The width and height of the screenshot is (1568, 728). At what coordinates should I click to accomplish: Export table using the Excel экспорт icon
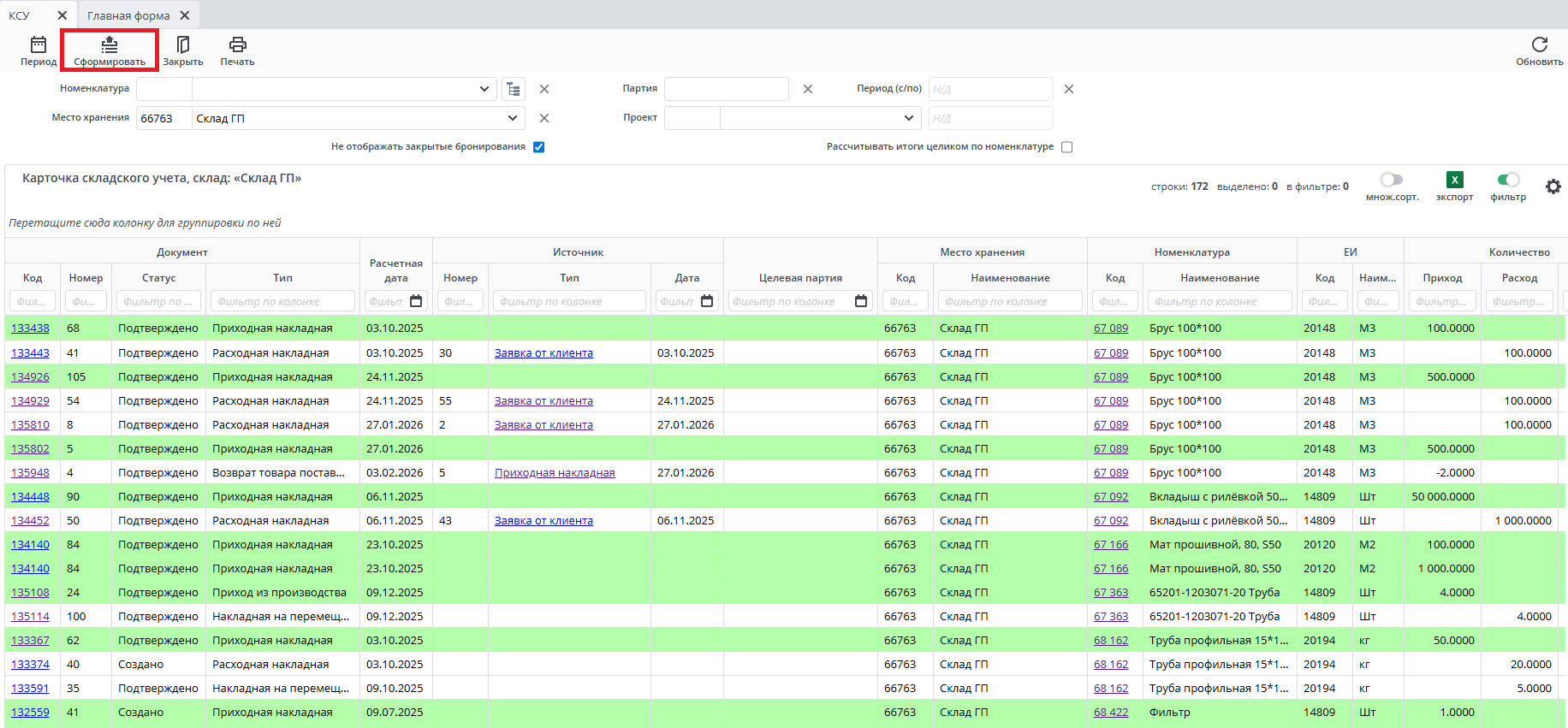[x=1454, y=180]
